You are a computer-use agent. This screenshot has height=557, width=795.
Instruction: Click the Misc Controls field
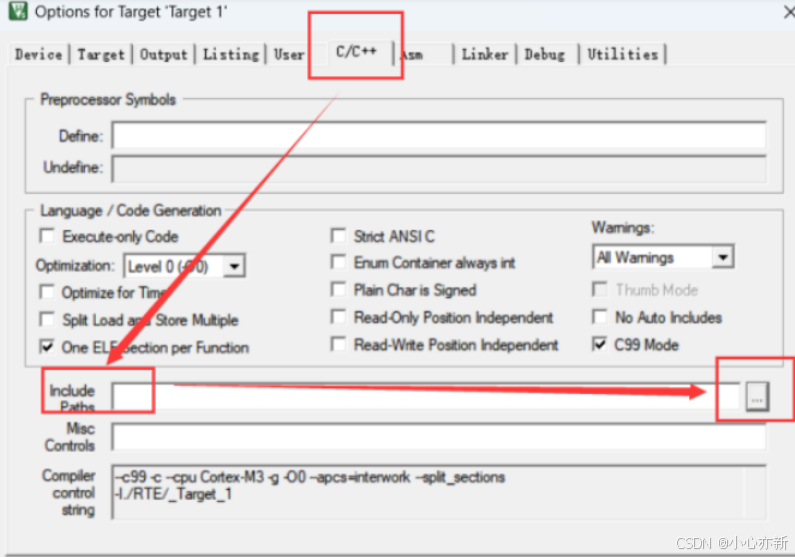pyautogui.click(x=439, y=436)
